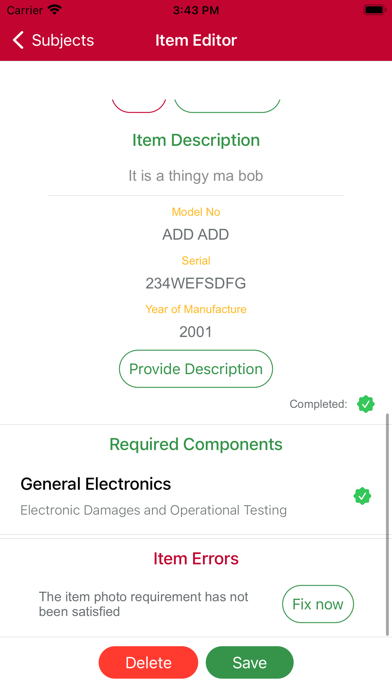This screenshot has width=392, height=696.
Task: Select the Year of Manufacture 2001
Action: (196, 332)
